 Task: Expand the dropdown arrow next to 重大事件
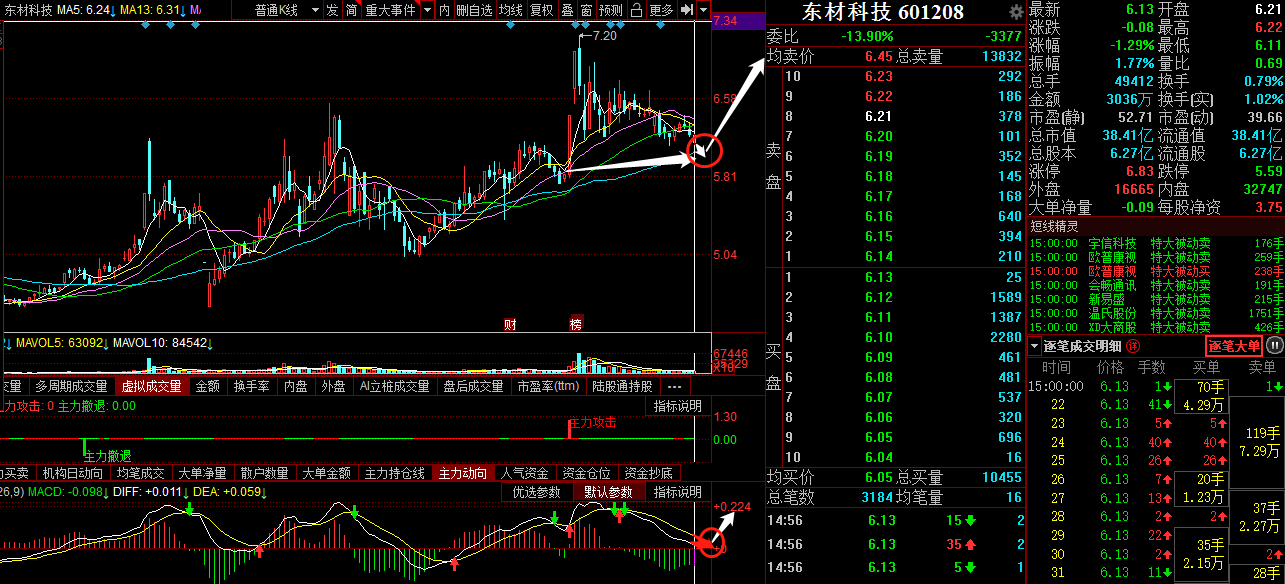(x=426, y=10)
